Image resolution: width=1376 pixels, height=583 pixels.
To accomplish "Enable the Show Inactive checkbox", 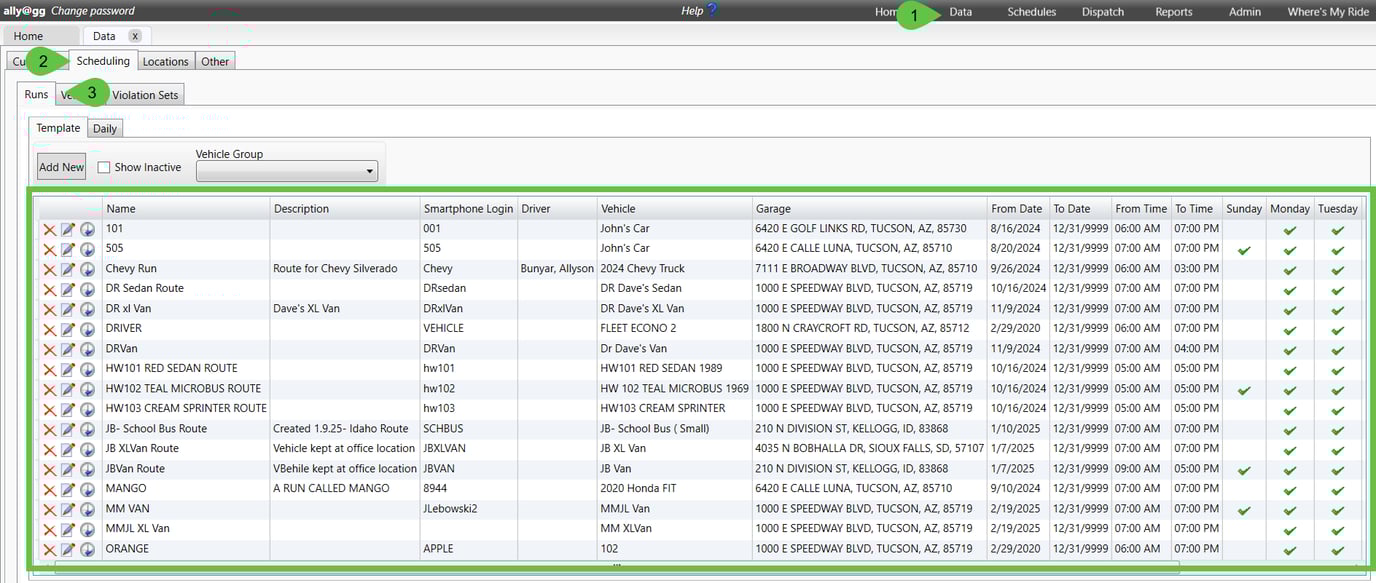I will click(x=104, y=167).
